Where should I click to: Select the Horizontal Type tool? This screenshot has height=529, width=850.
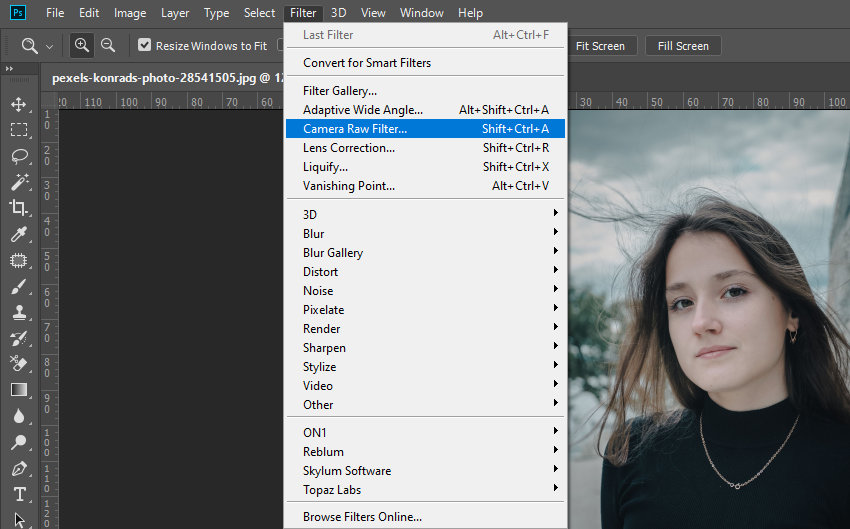click(19, 494)
